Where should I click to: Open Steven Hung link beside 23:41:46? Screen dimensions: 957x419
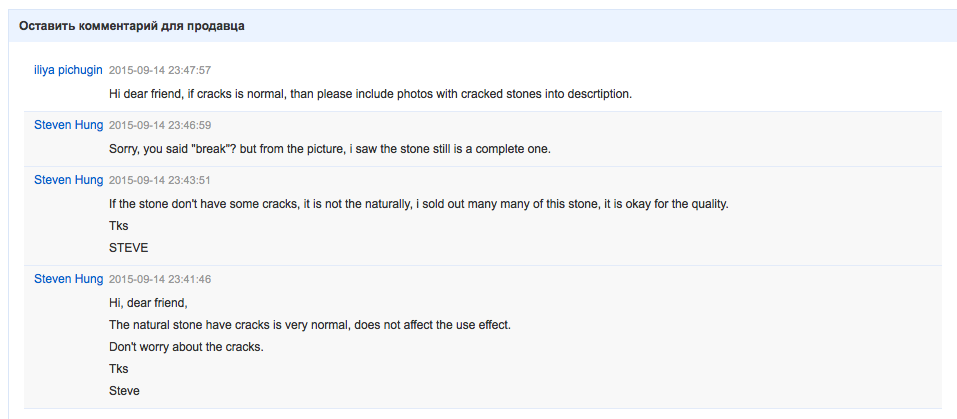click(x=68, y=278)
